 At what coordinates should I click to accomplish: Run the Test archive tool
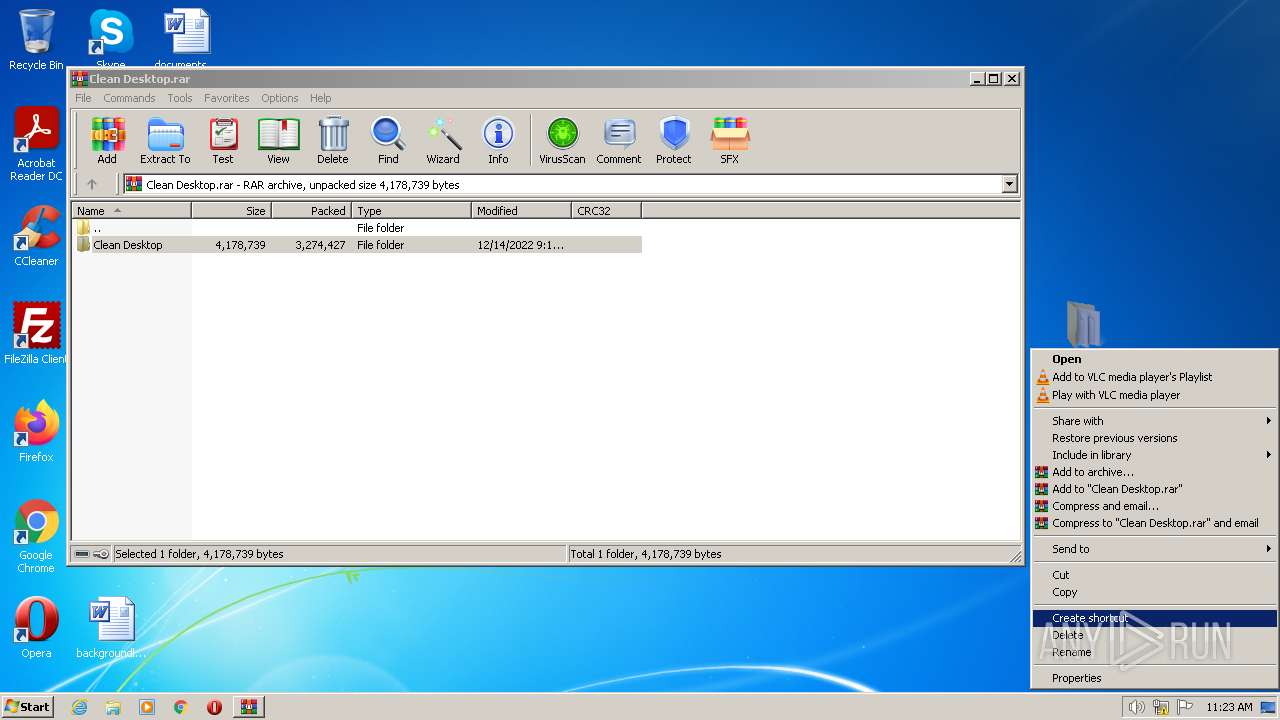tap(223, 140)
